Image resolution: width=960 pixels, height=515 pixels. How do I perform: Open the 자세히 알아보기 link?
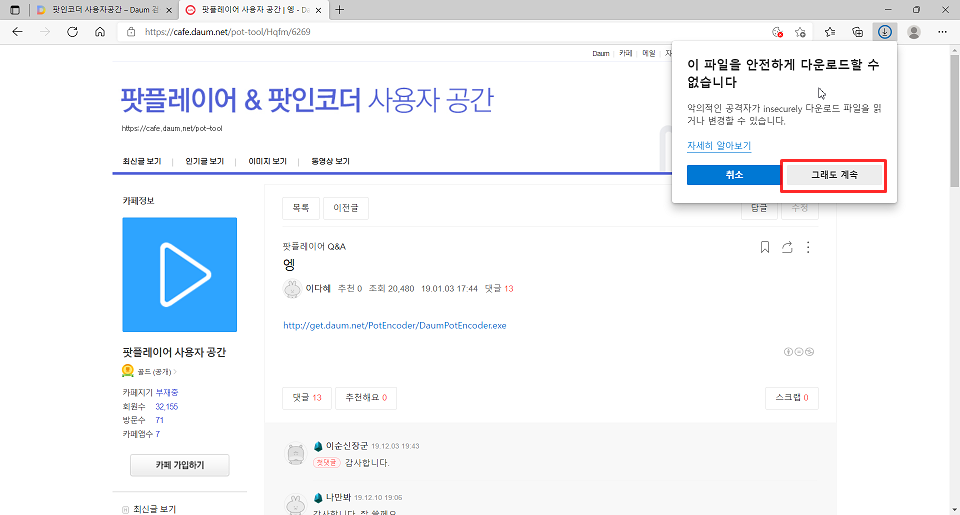click(x=719, y=145)
